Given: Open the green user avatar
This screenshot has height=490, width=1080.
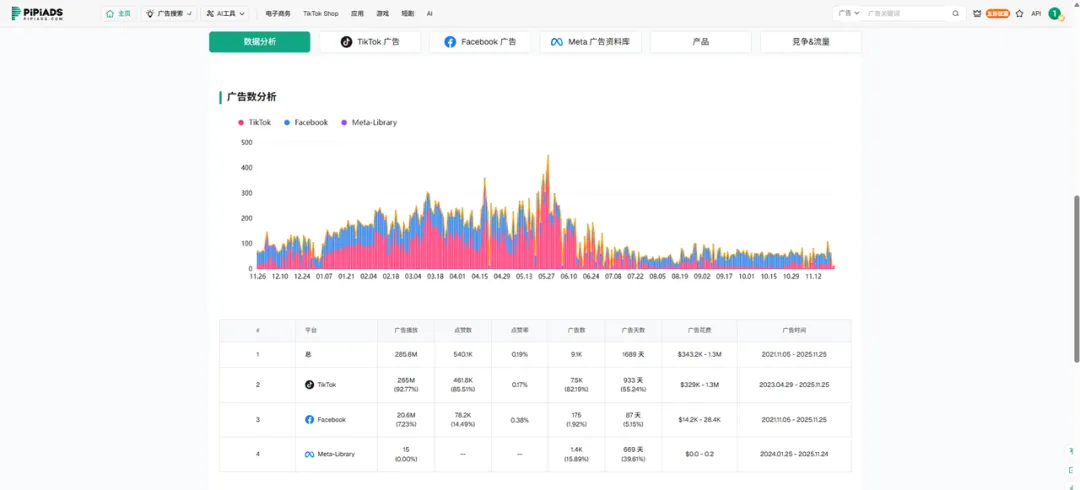Looking at the screenshot, I should click(x=1054, y=14).
